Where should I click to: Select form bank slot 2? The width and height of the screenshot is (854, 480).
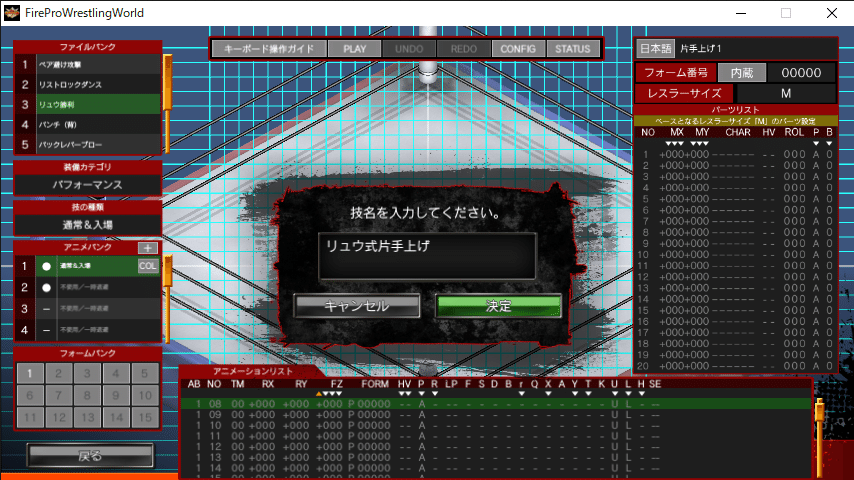coord(58,373)
